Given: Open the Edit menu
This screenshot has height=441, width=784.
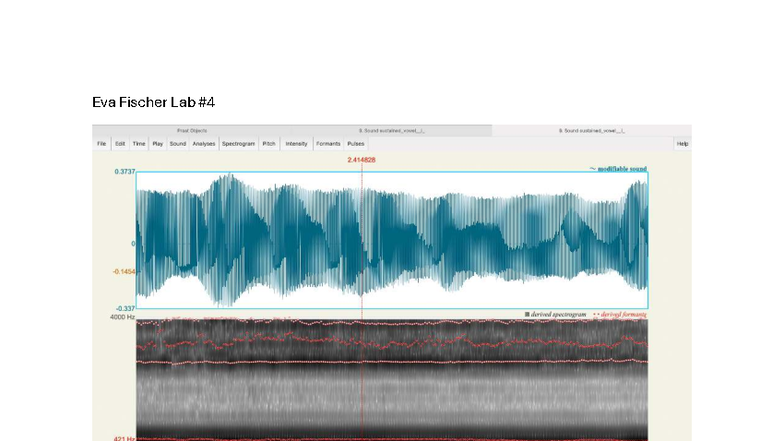Looking at the screenshot, I should point(120,144).
